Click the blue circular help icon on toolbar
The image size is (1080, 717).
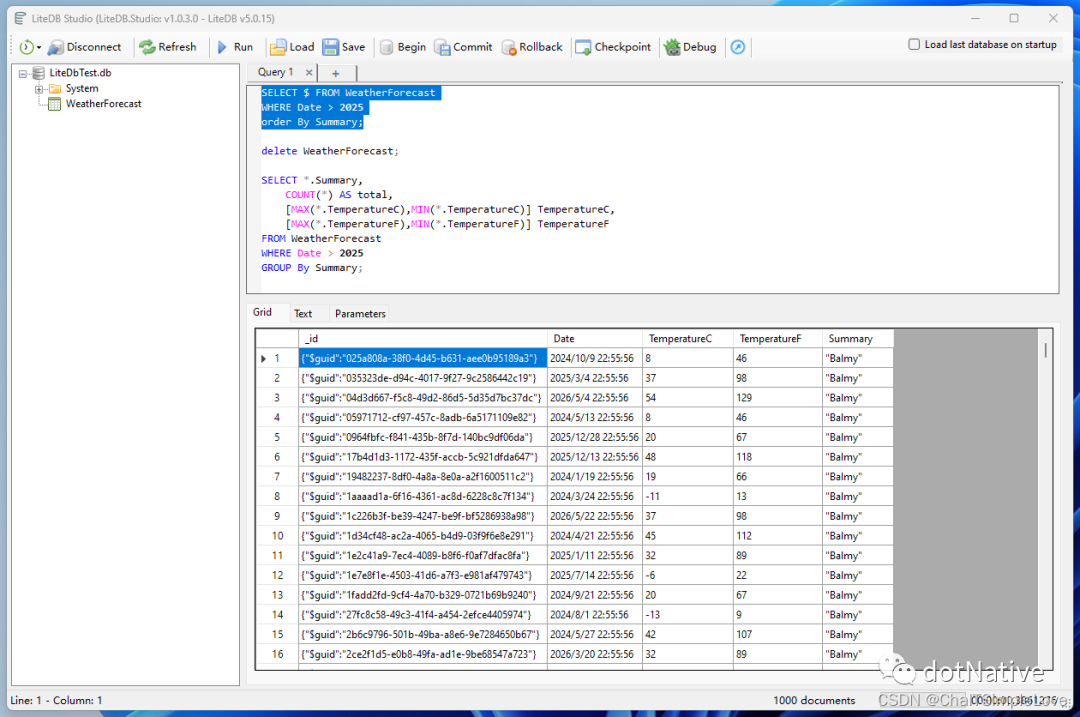pyautogui.click(x=737, y=46)
